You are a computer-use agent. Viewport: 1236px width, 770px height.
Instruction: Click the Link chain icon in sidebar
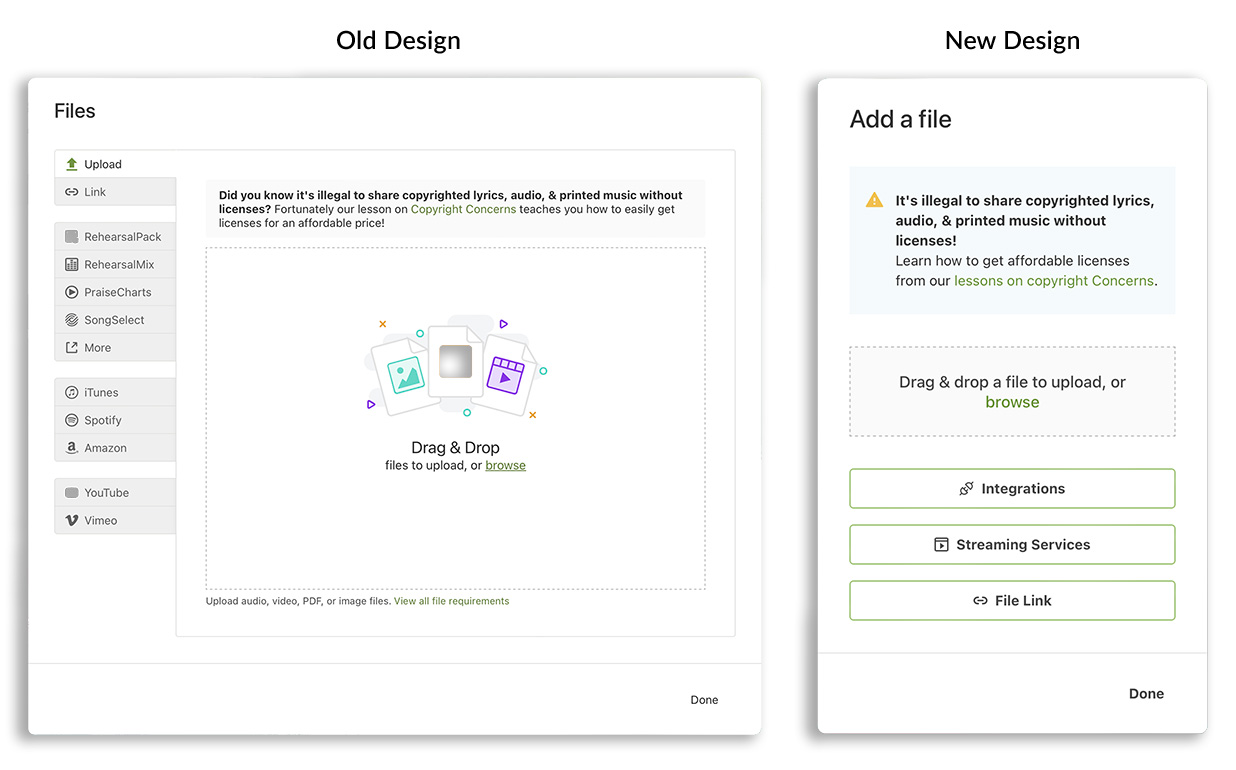71,192
